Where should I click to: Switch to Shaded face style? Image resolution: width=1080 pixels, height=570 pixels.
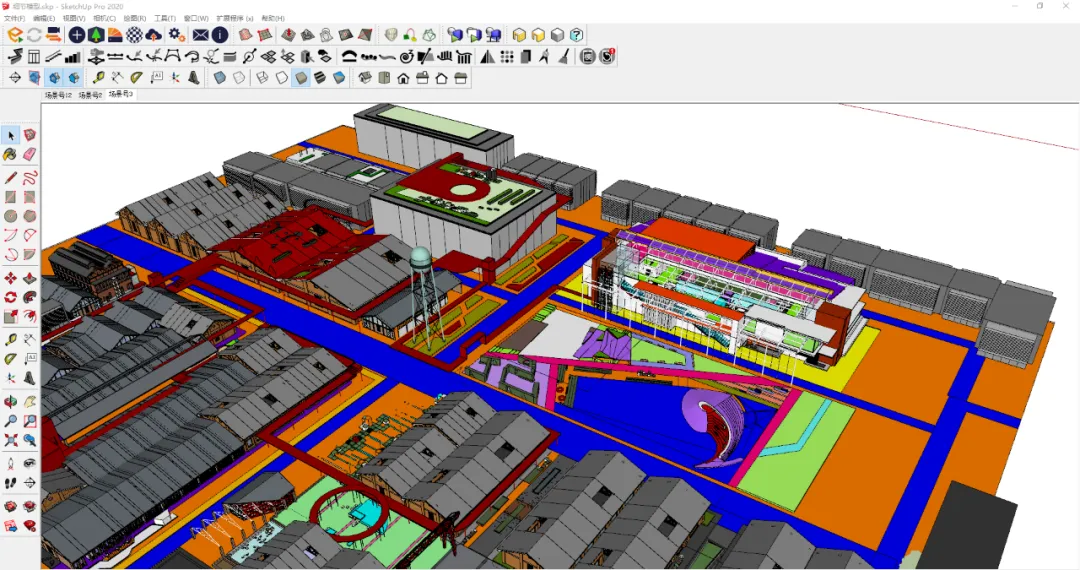pyautogui.click(x=301, y=78)
